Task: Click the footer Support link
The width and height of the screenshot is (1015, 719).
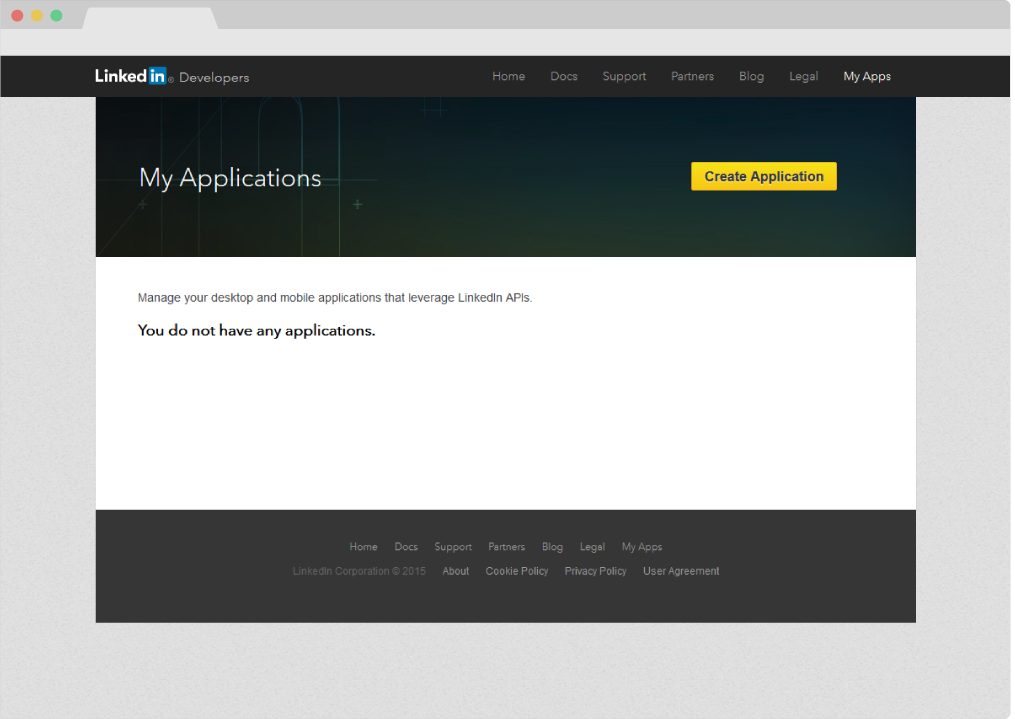Action: pyautogui.click(x=453, y=547)
